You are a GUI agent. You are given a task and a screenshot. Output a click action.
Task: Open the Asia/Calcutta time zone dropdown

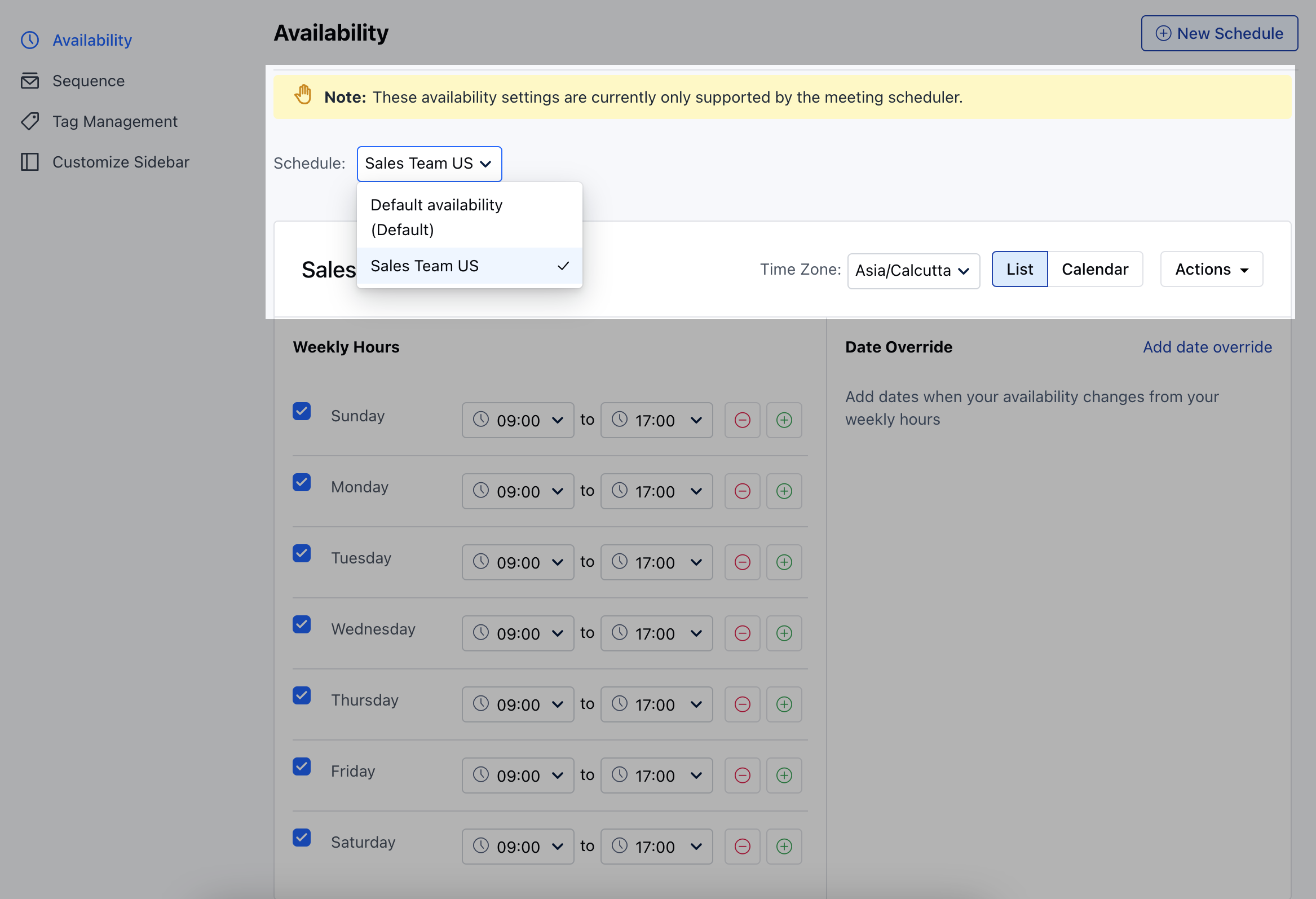pos(913,271)
